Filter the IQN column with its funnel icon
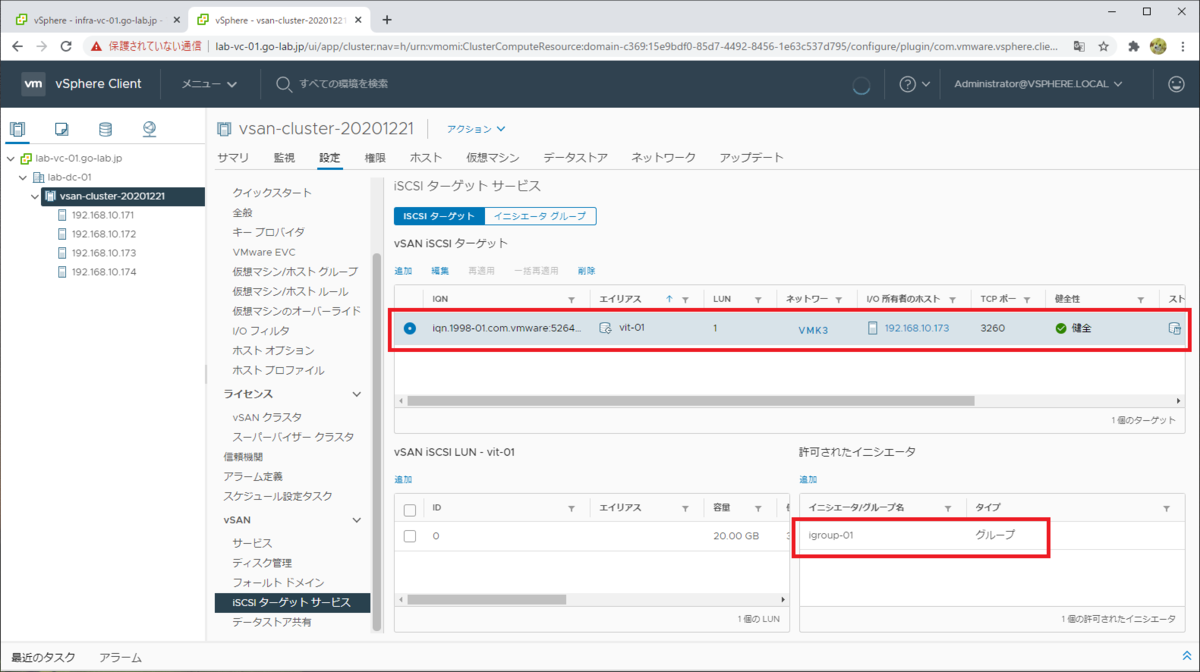1200x672 pixels. pos(571,299)
